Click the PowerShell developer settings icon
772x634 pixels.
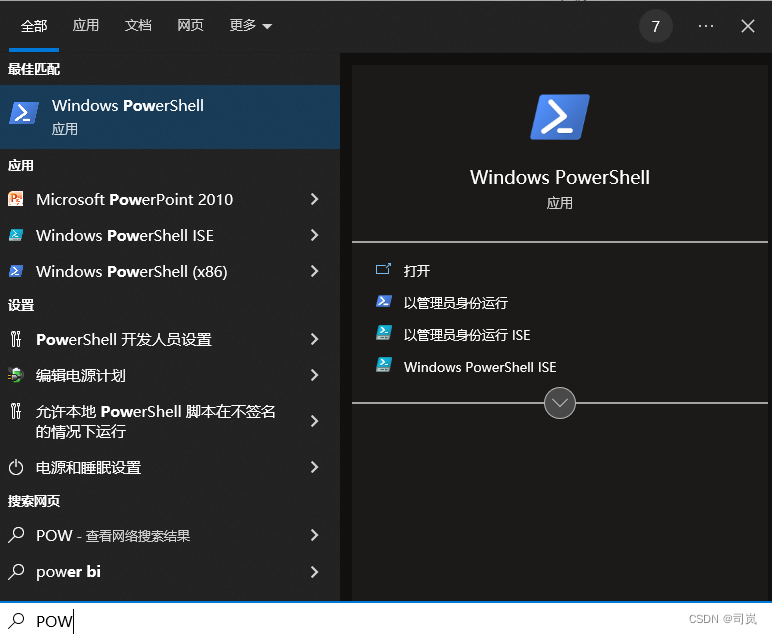16,339
